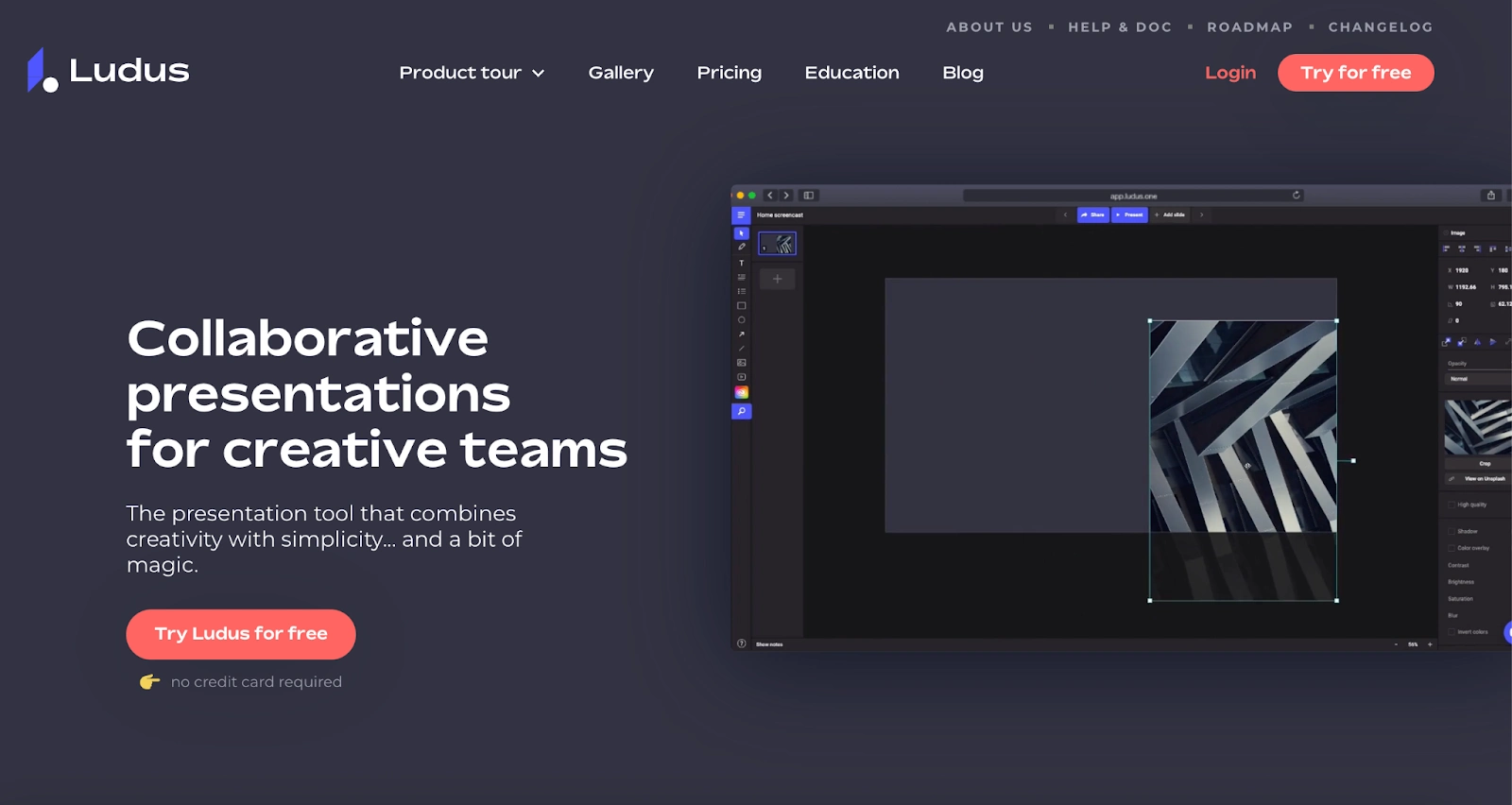Open the Roadmap link
Screen dimensions: 1512x805
pyautogui.click(x=1249, y=27)
